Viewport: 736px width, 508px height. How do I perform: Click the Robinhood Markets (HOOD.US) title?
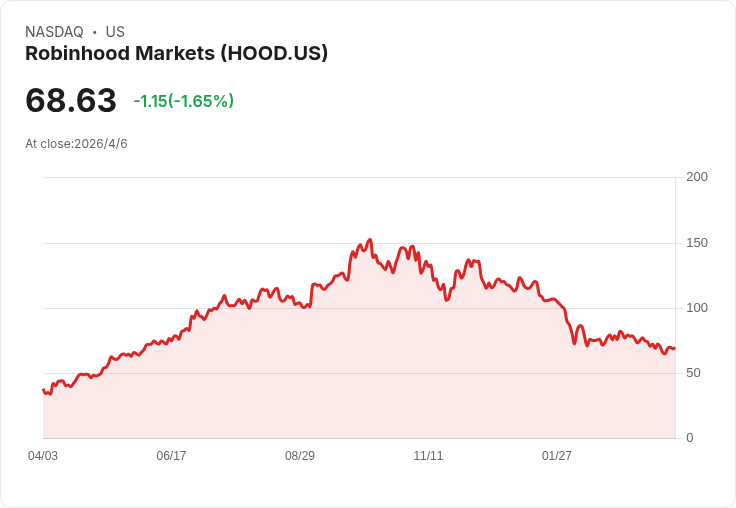click(x=176, y=54)
